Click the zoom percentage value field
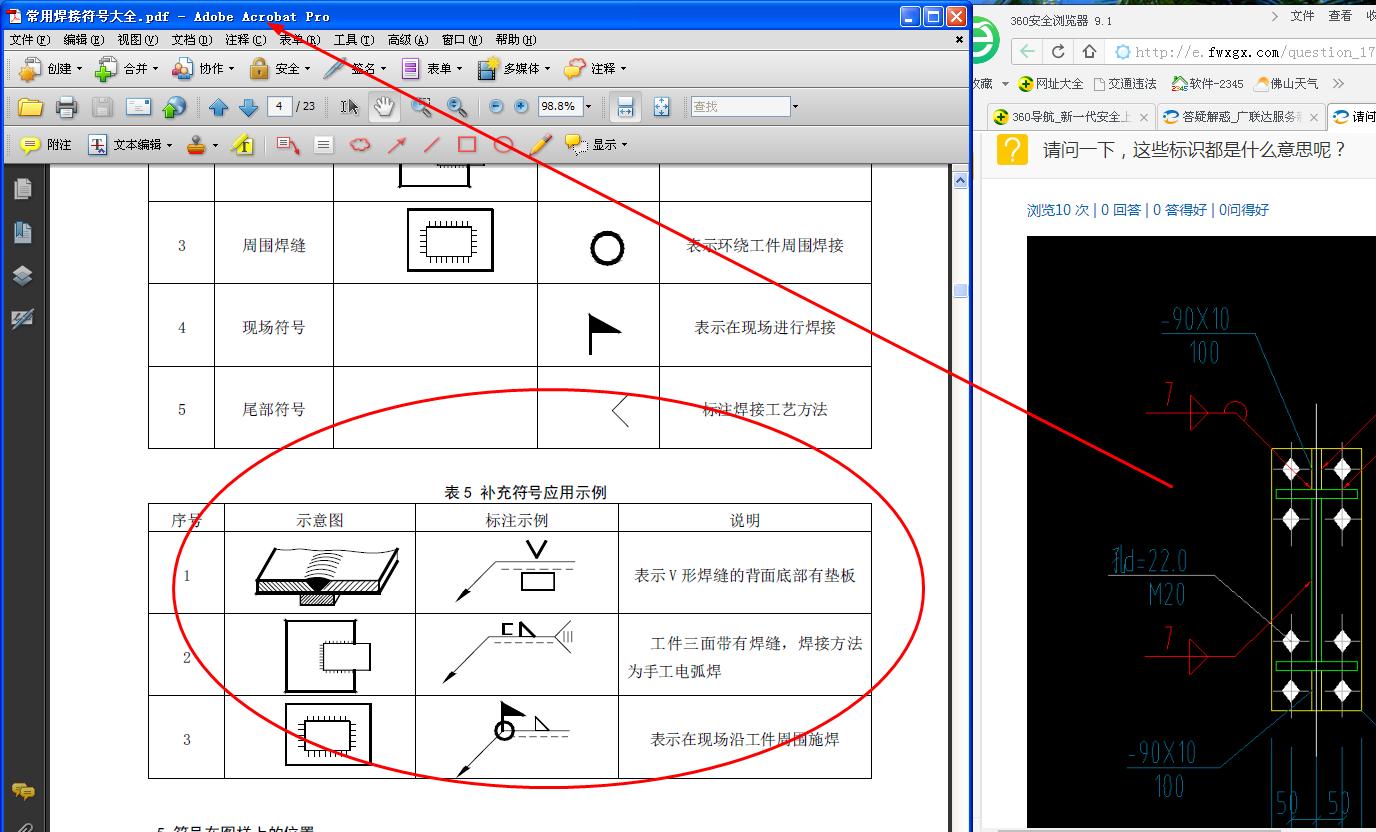Screen dimensions: 1376x832 click(x=560, y=106)
